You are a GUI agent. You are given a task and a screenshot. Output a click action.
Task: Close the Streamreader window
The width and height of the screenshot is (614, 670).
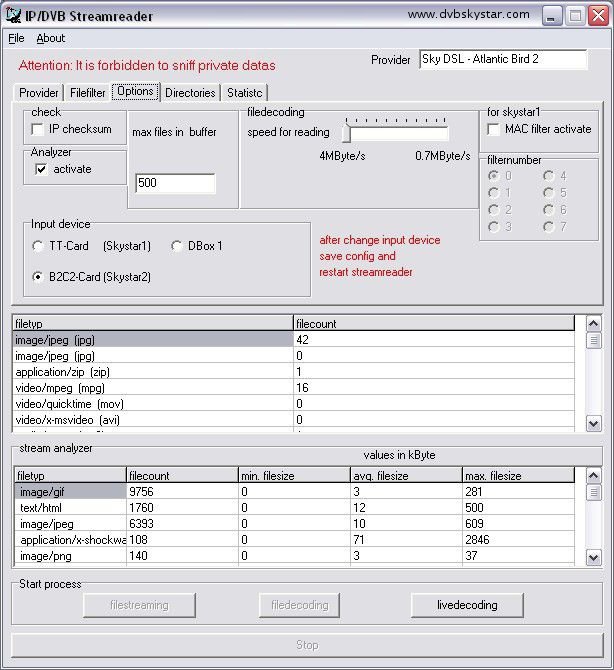click(598, 16)
